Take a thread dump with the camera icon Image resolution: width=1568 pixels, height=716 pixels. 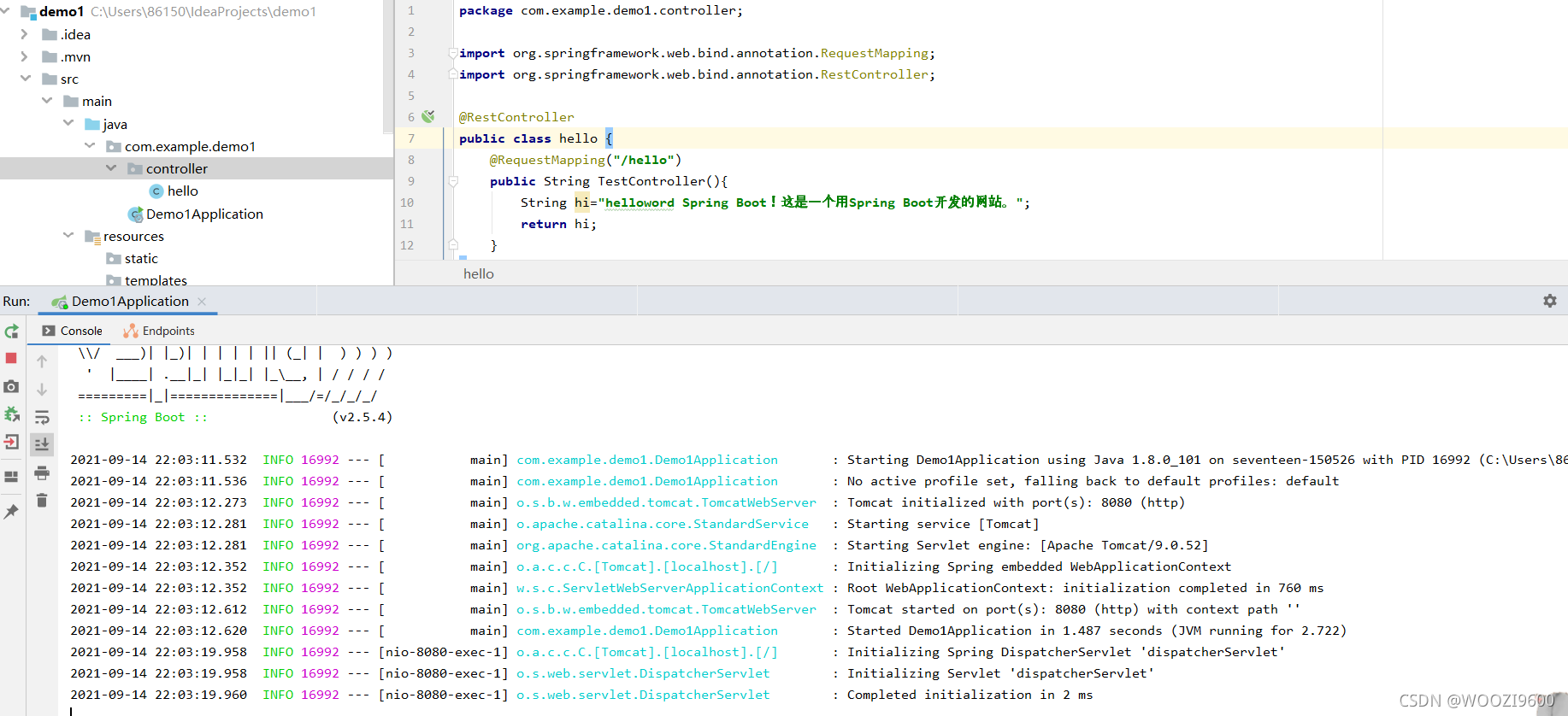click(11, 386)
